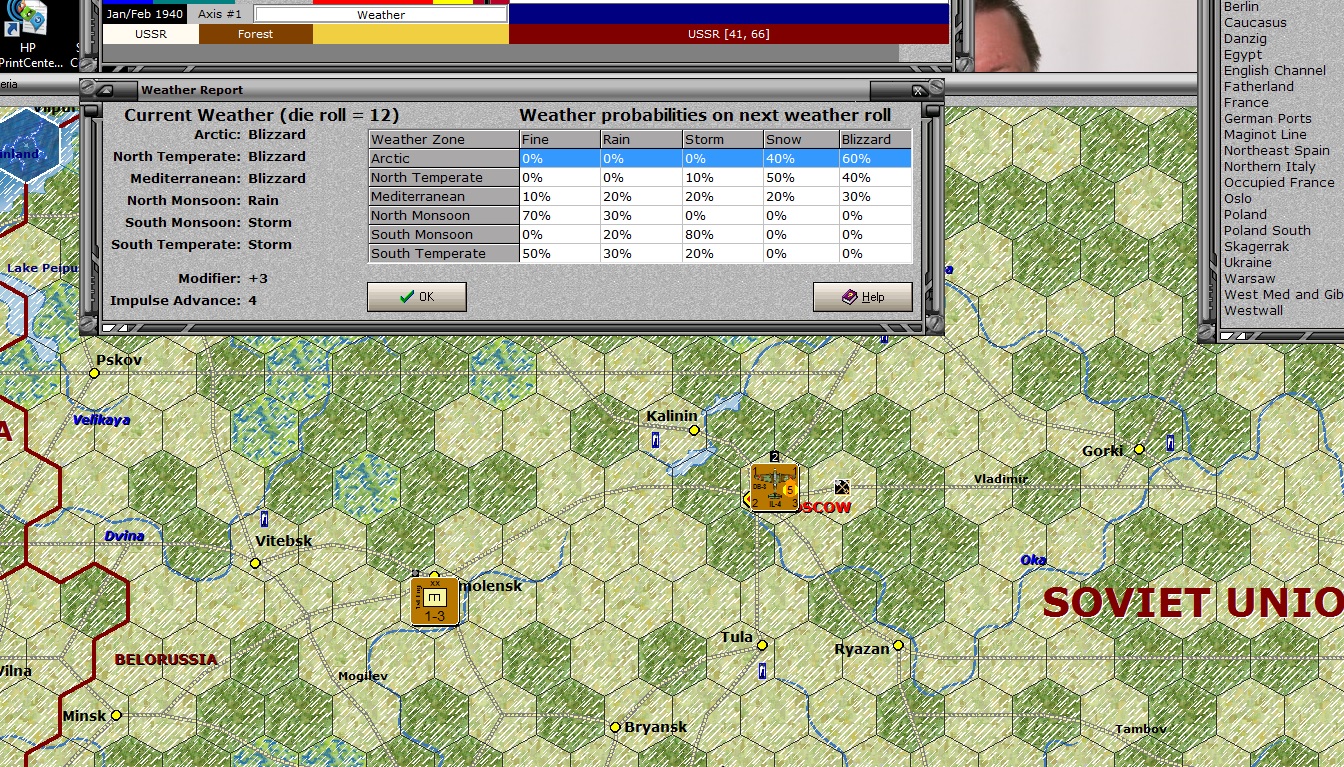The height and width of the screenshot is (767, 1344).
Task: Click the Tula city dot
Action: [x=761, y=645]
